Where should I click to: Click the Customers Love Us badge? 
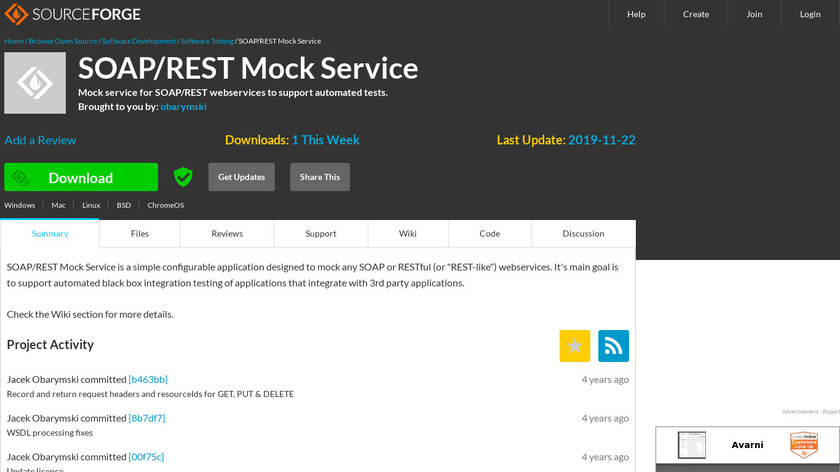click(804, 445)
